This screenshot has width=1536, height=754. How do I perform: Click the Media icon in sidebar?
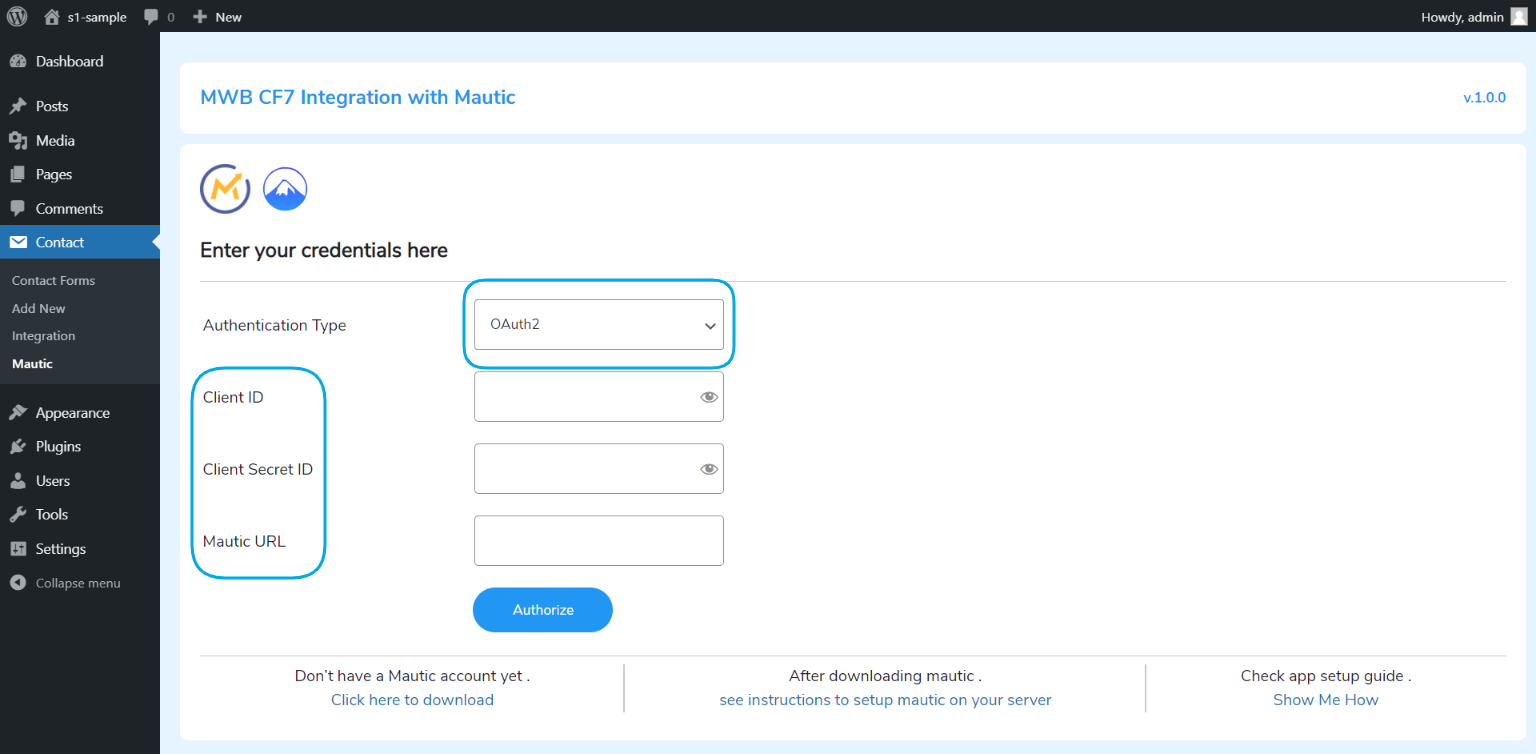[18, 140]
